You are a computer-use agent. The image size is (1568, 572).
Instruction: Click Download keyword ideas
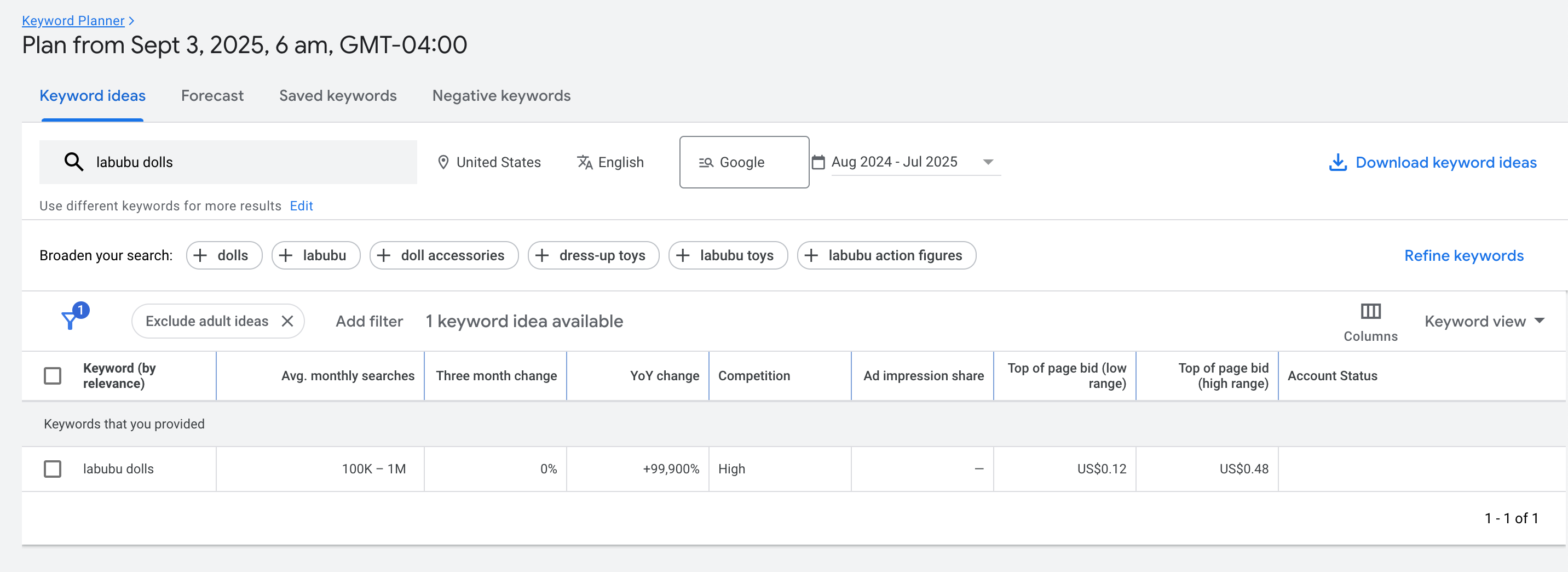click(1433, 163)
